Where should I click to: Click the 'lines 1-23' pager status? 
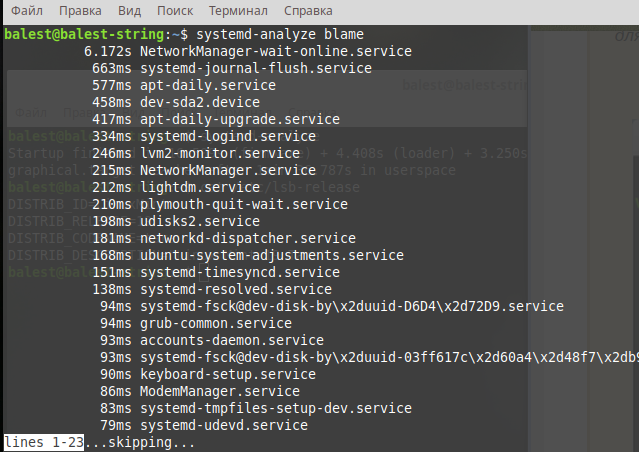pos(43,442)
